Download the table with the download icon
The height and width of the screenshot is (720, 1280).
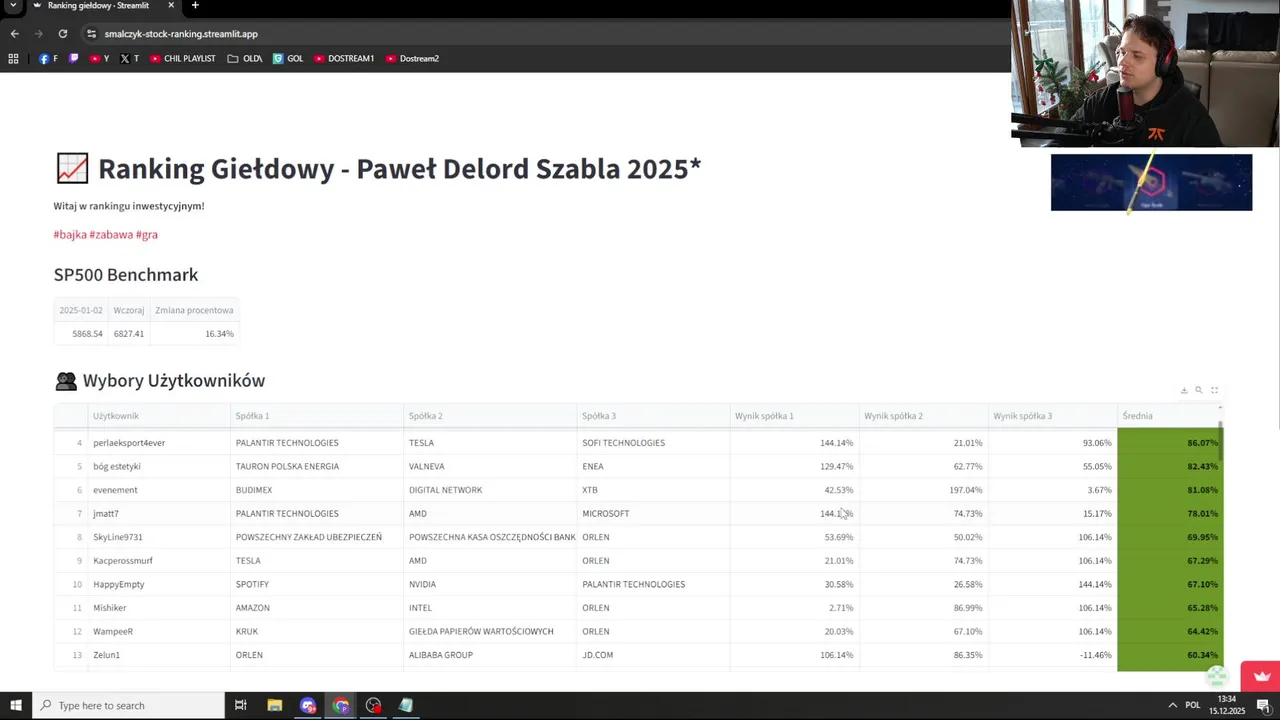tap(1184, 390)
